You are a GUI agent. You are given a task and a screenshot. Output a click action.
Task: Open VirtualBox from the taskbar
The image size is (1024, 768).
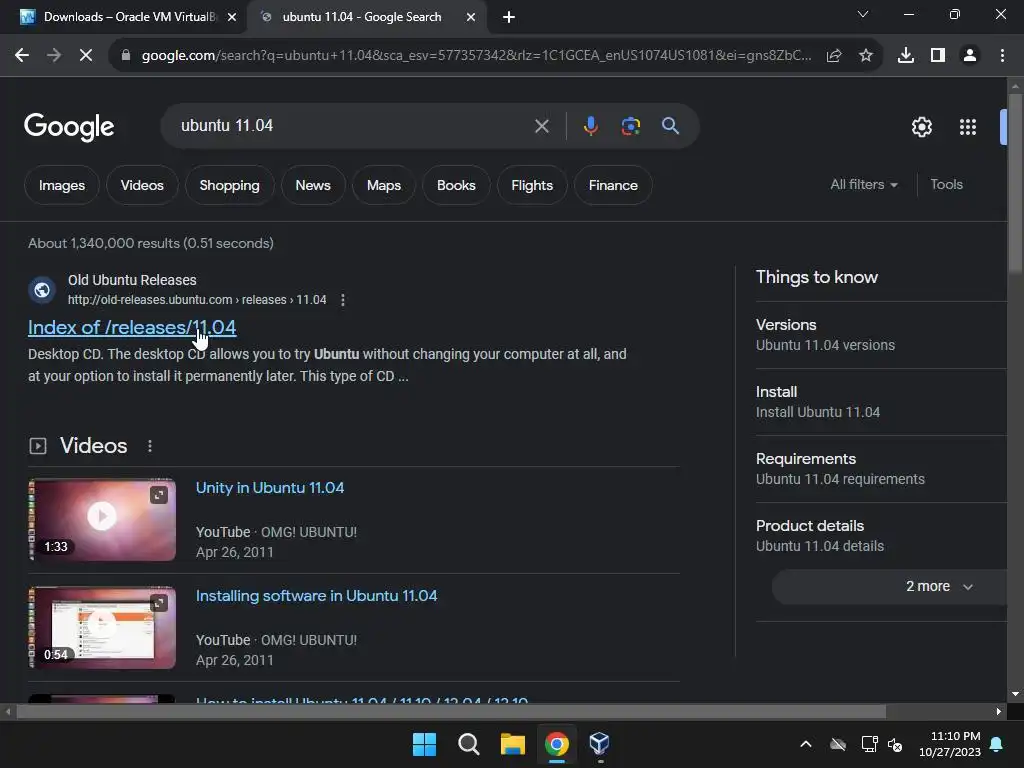(x=600, y=744)
